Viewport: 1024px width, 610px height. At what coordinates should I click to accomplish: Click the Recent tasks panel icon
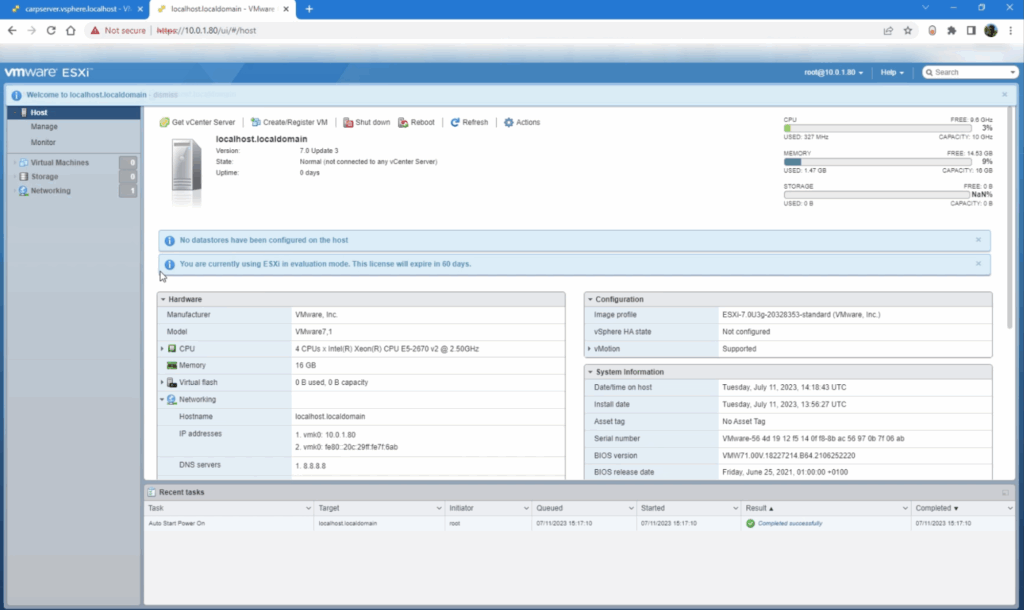(x=152, y=492)
